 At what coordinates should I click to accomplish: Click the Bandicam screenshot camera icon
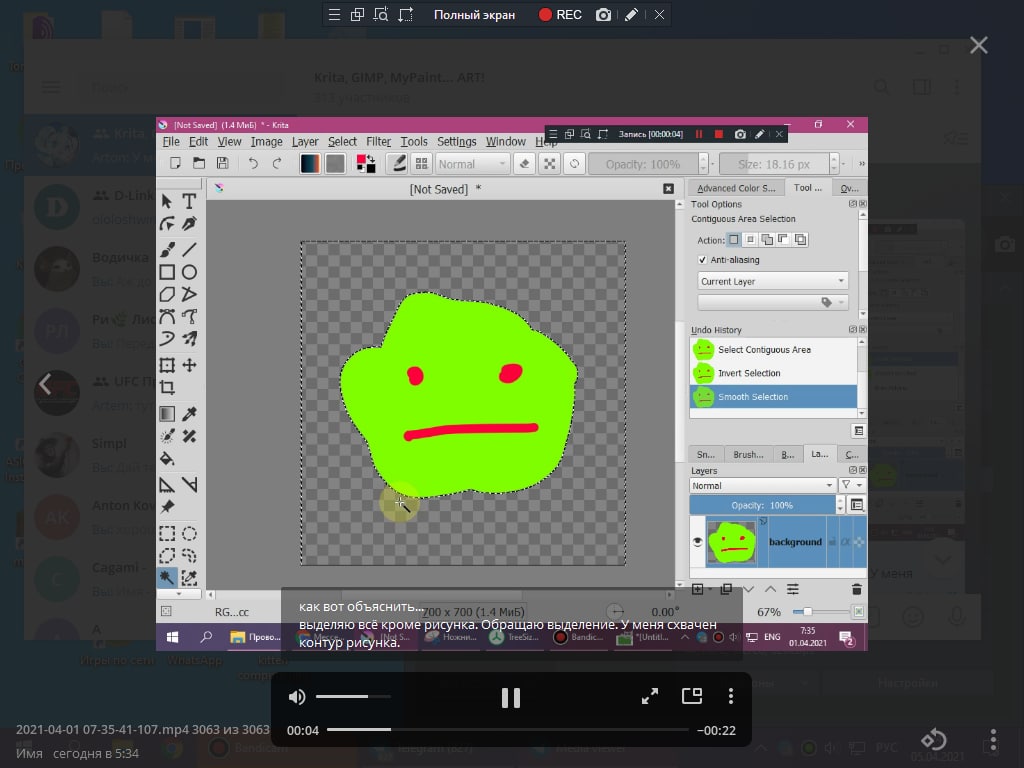[603, 14]
